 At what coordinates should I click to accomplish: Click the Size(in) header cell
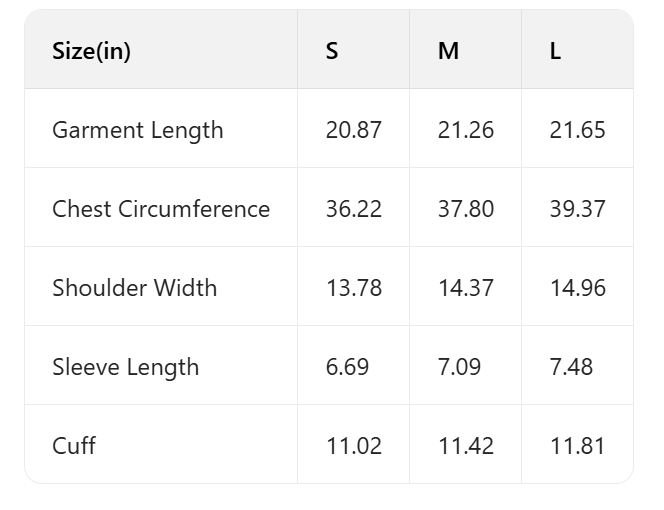[x=91, y=51]
